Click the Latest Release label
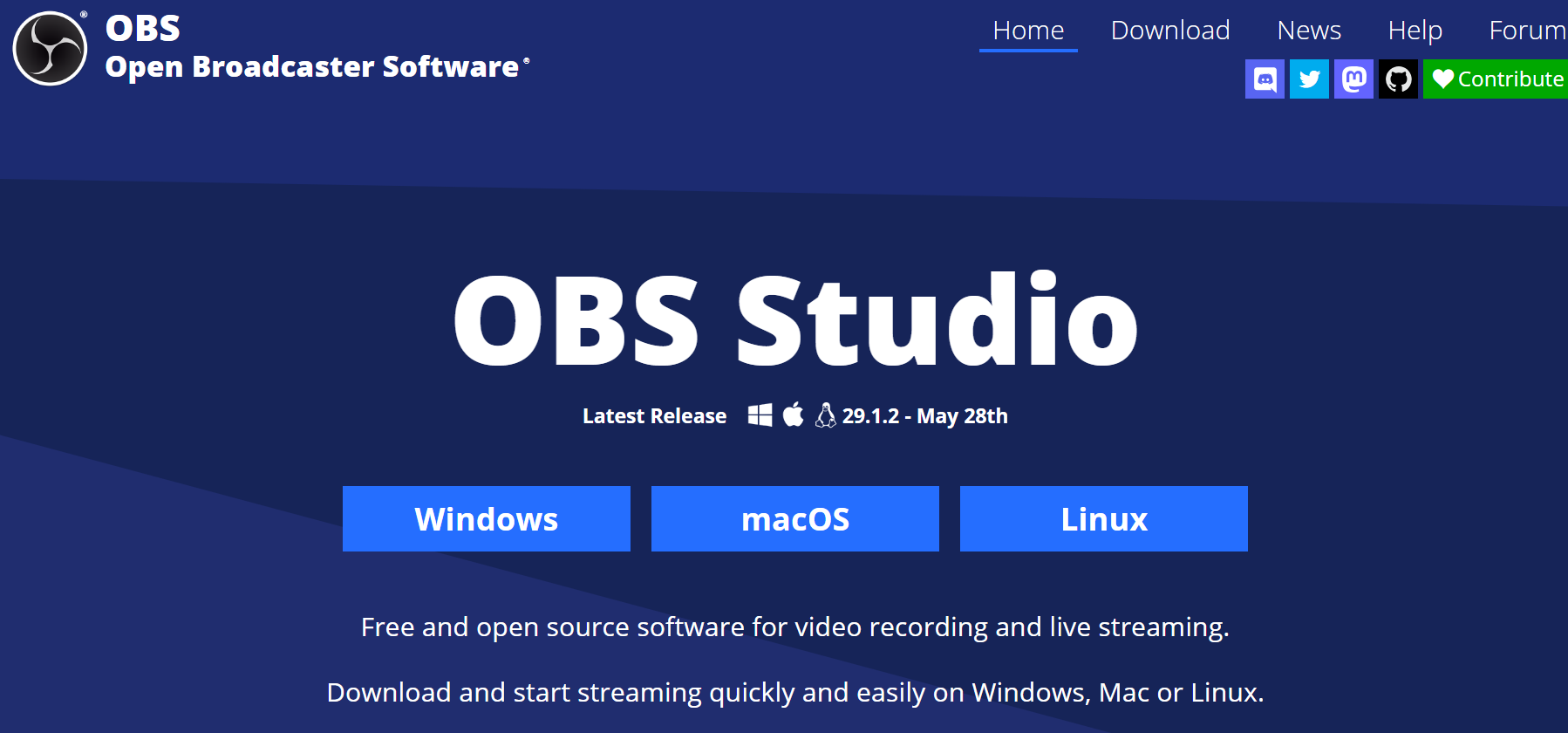 (654, 416)
